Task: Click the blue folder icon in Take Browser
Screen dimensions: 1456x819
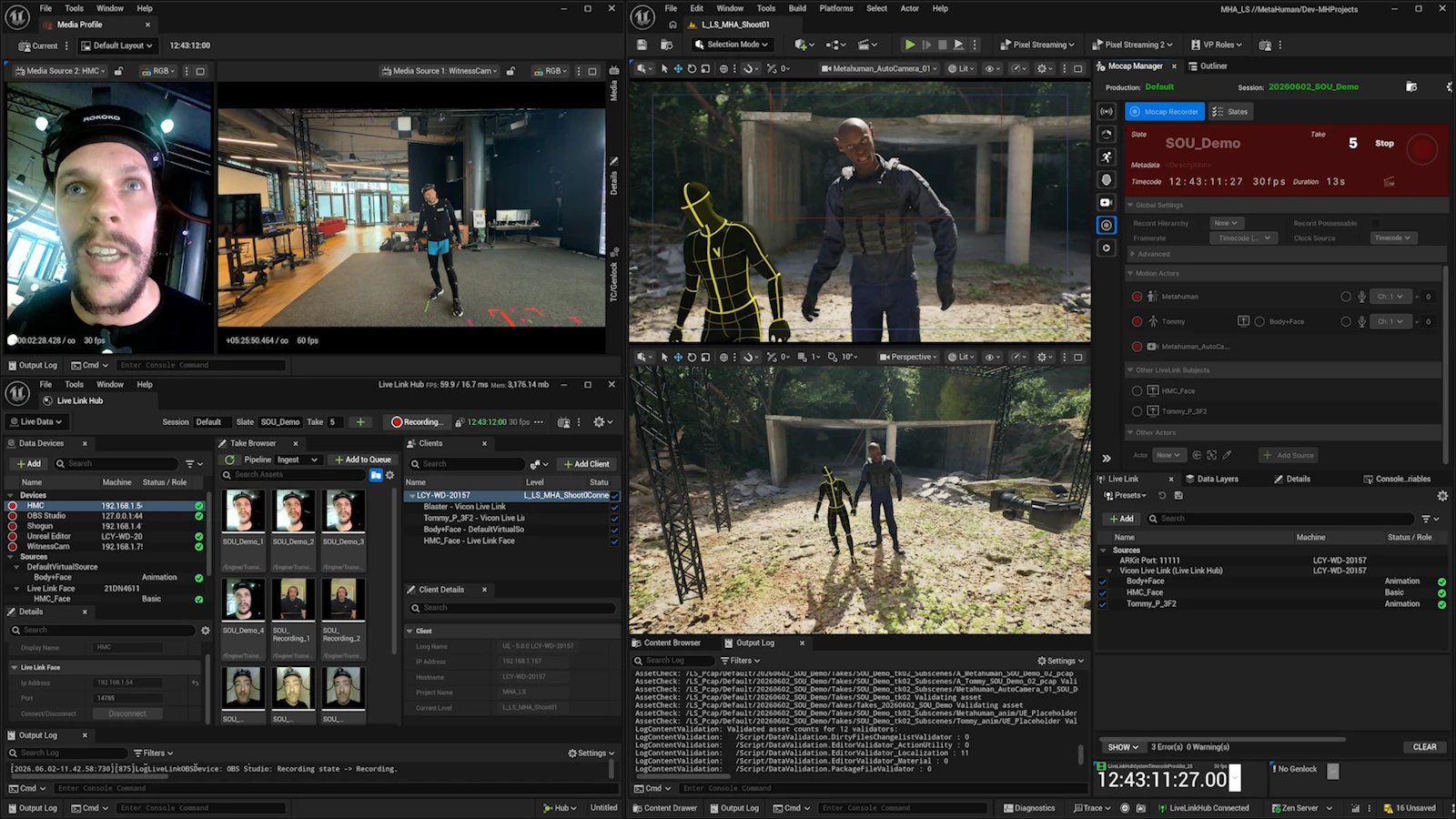Action: point(376,475)
